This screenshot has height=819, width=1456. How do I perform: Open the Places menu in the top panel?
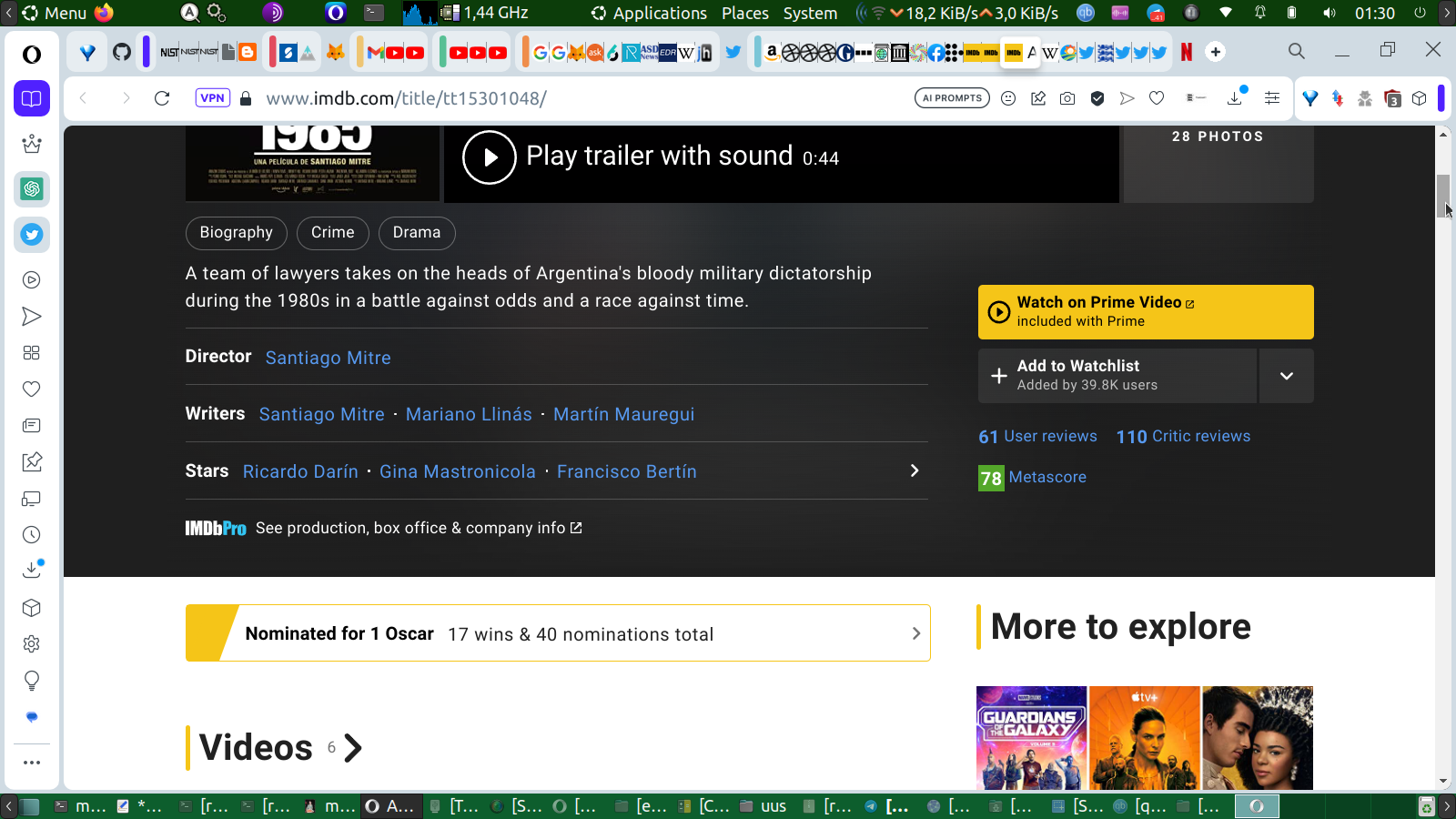click(745, 13)
